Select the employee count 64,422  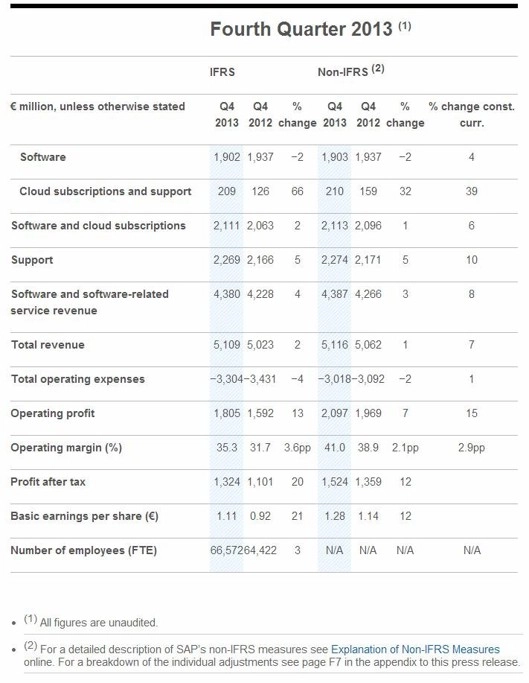(260, 551)
